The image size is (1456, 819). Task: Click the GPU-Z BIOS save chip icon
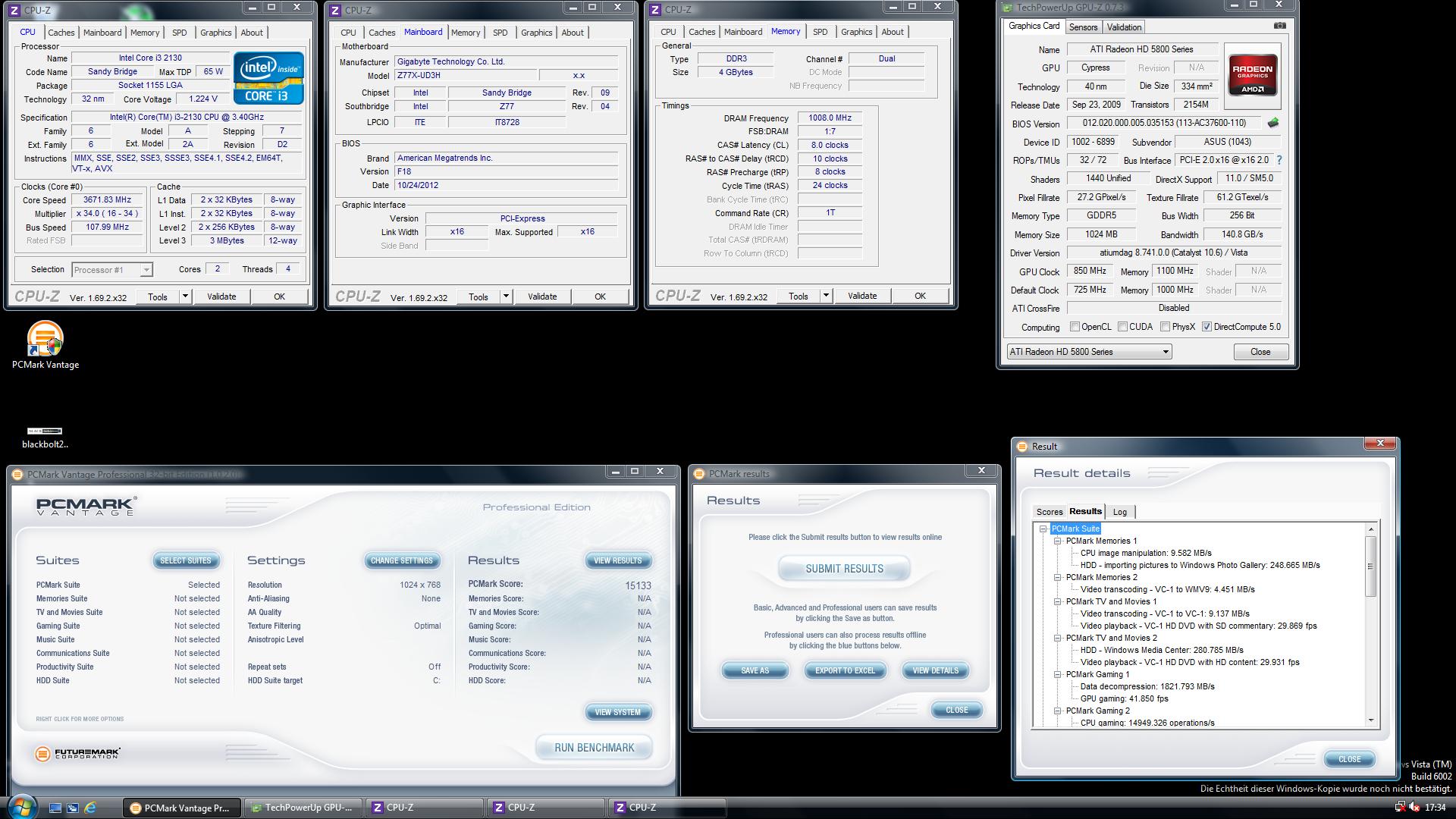(x=1272, y=123)
